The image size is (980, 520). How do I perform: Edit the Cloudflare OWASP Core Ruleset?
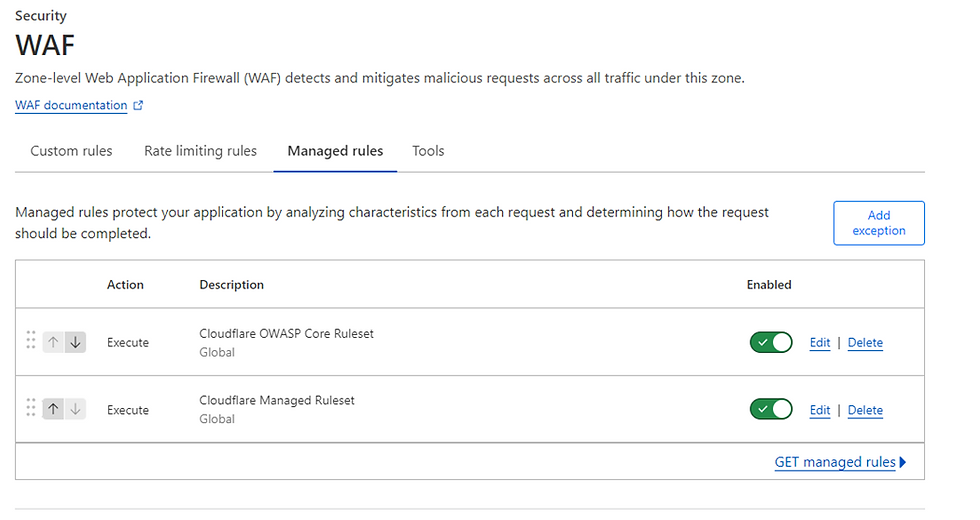click(820, 343)
